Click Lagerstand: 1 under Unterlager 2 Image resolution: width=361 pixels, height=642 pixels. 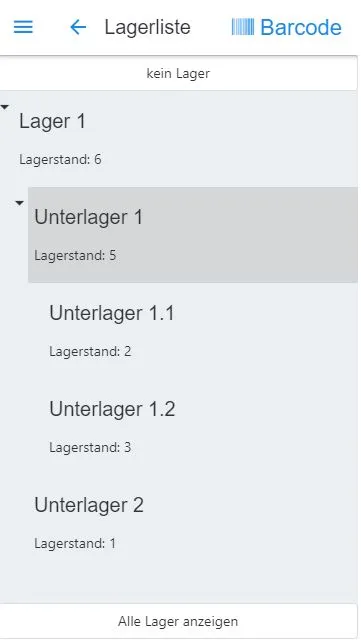(x=75, y=543)
